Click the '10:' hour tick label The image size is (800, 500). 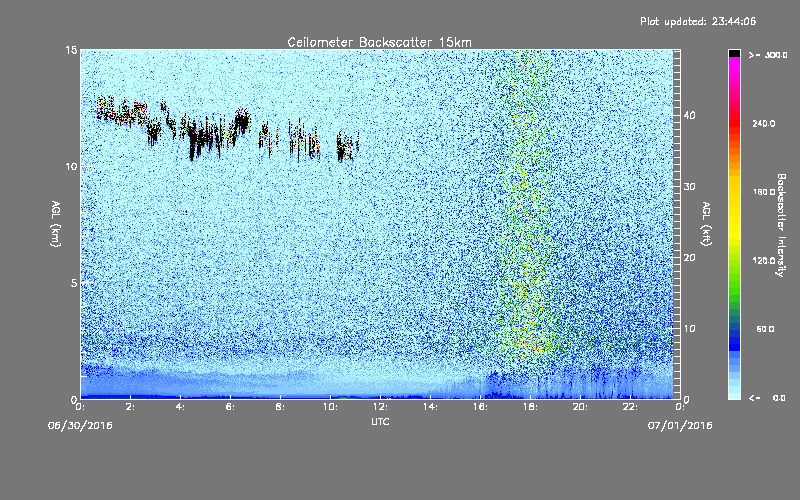330,407
